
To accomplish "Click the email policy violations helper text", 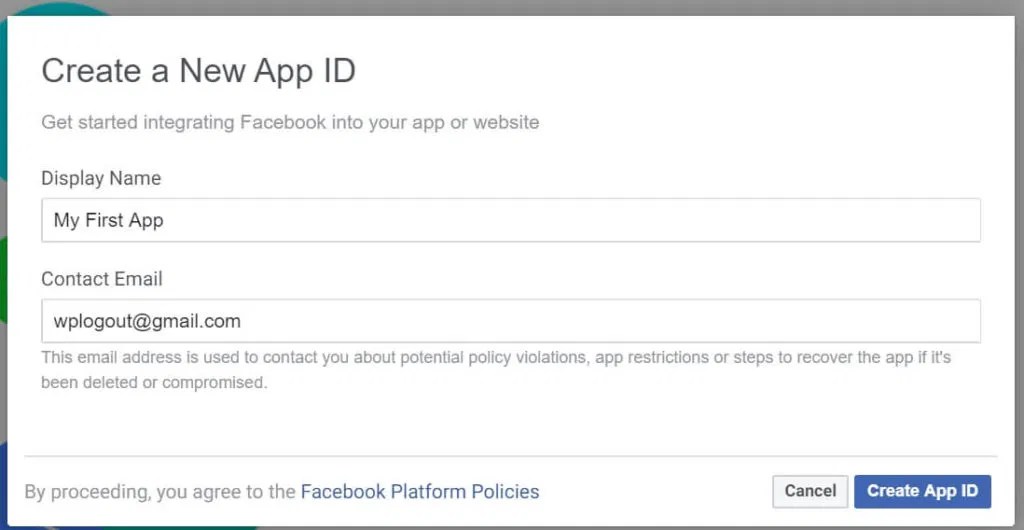I will 496,369.
